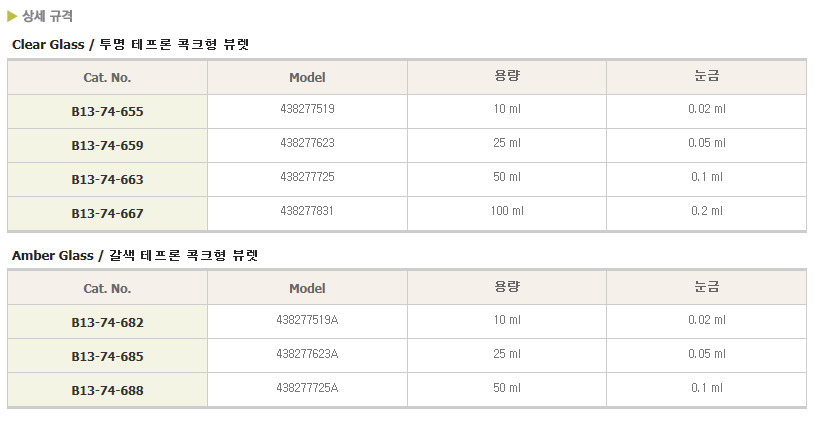Click the Clear Glass table Cat. No. header
832x427 pixels.
(107, 77)
